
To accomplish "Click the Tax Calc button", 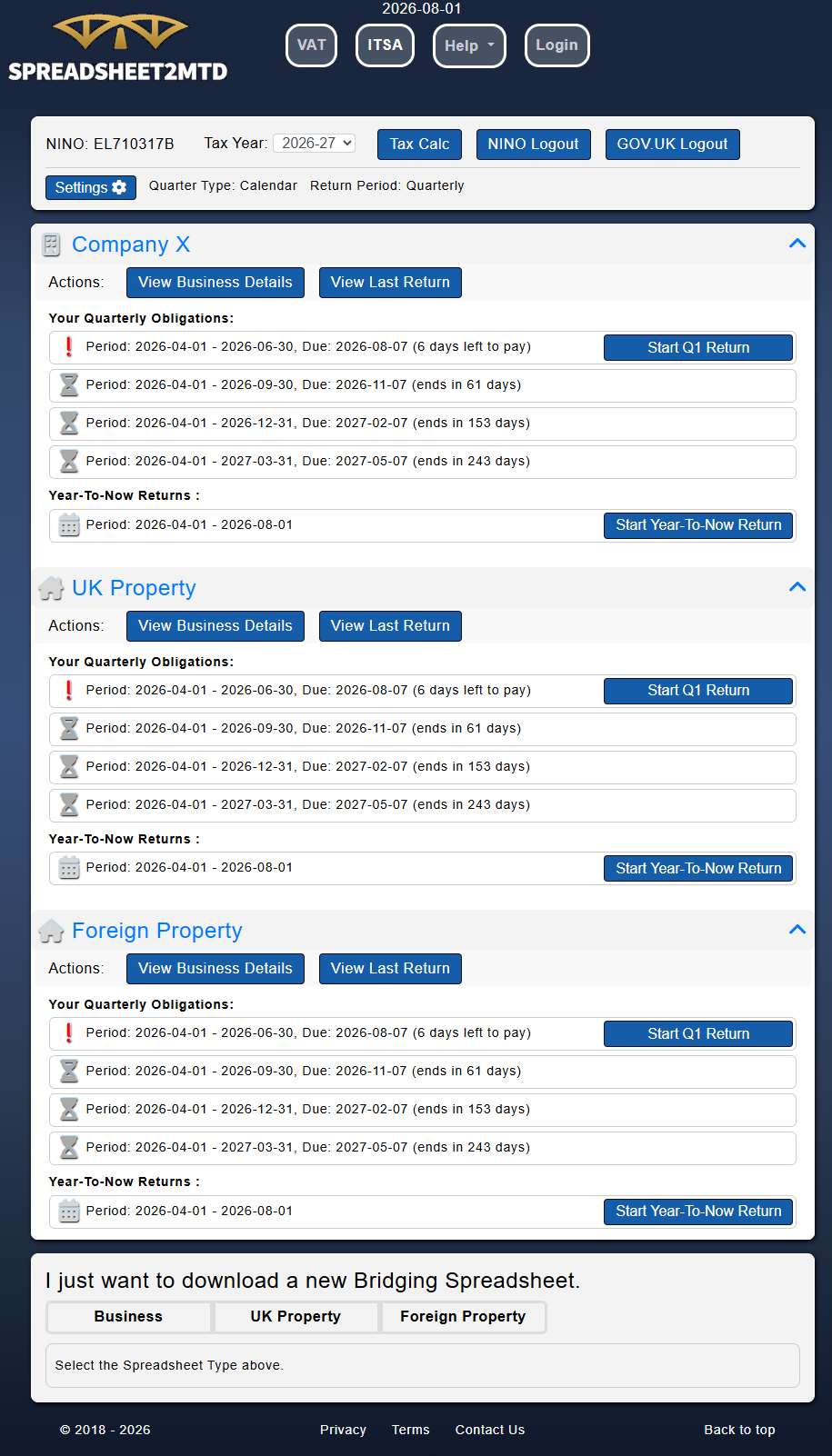I will click(x=419, y=145).
